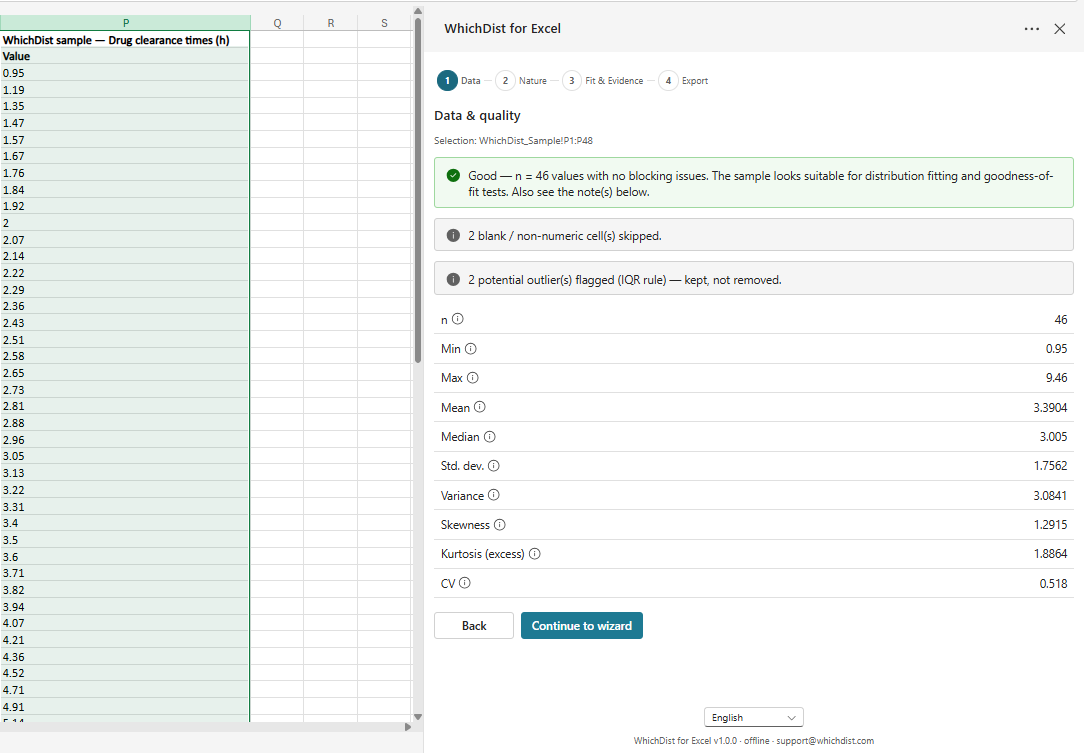
Task: Go to wizard step 2 Nature
Action: [521, 81]
